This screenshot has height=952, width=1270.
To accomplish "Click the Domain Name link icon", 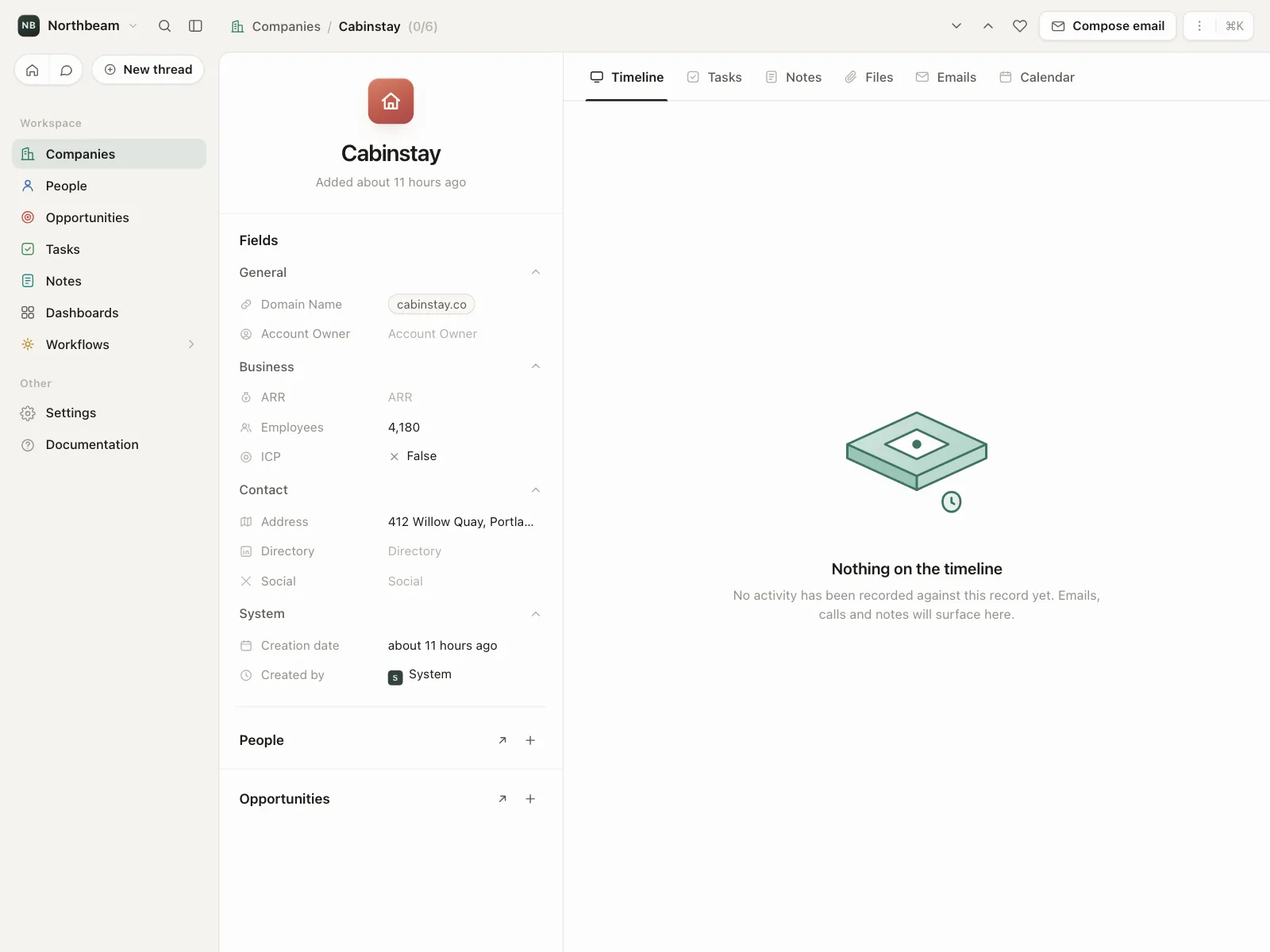I will pos(246,305).
